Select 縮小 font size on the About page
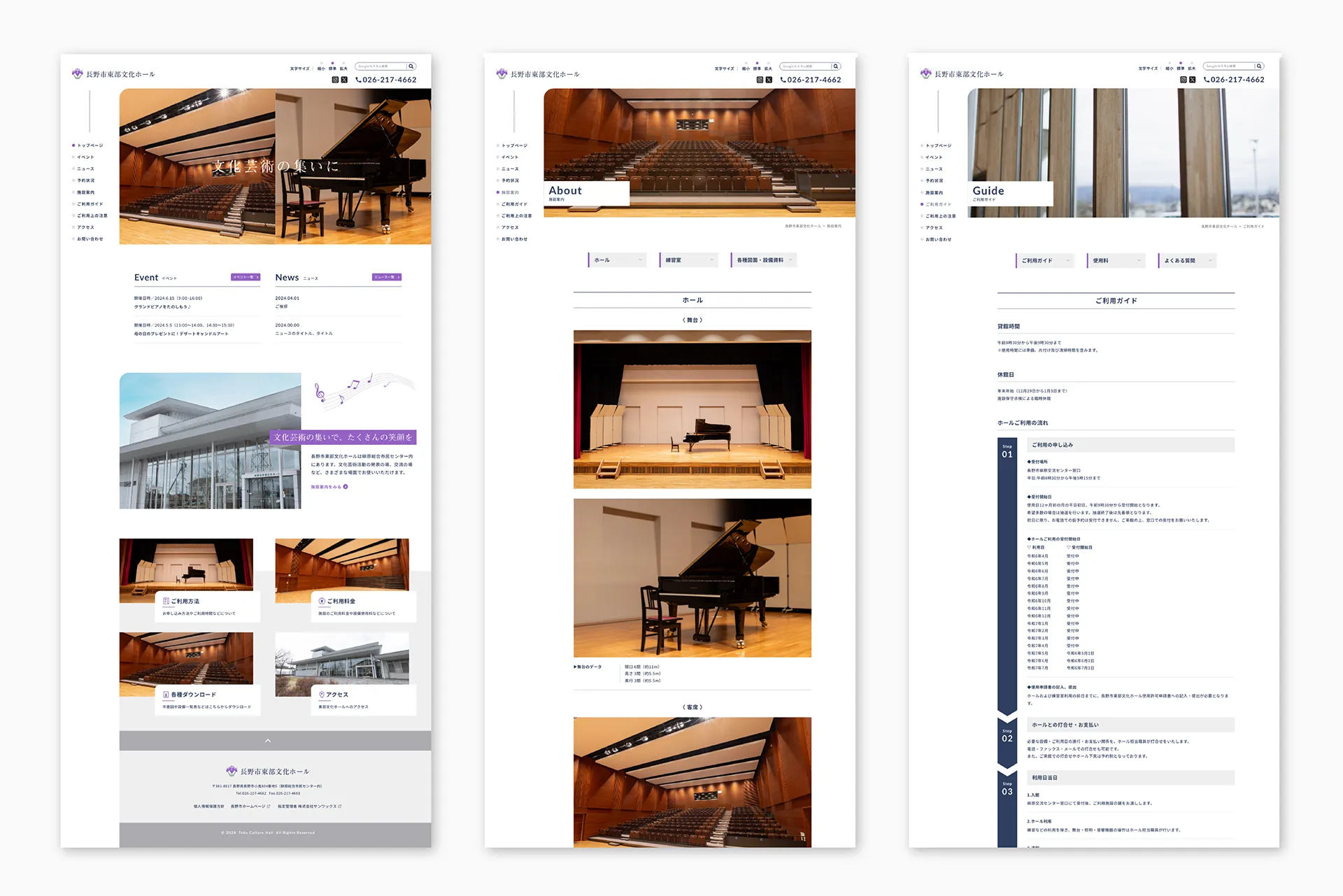The height and width of the screenshot is (896, 1343). point(746,69)
